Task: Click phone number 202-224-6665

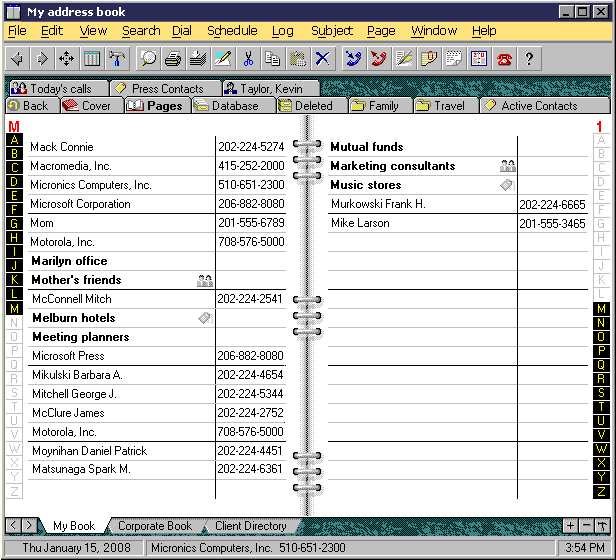Action: 552,204
